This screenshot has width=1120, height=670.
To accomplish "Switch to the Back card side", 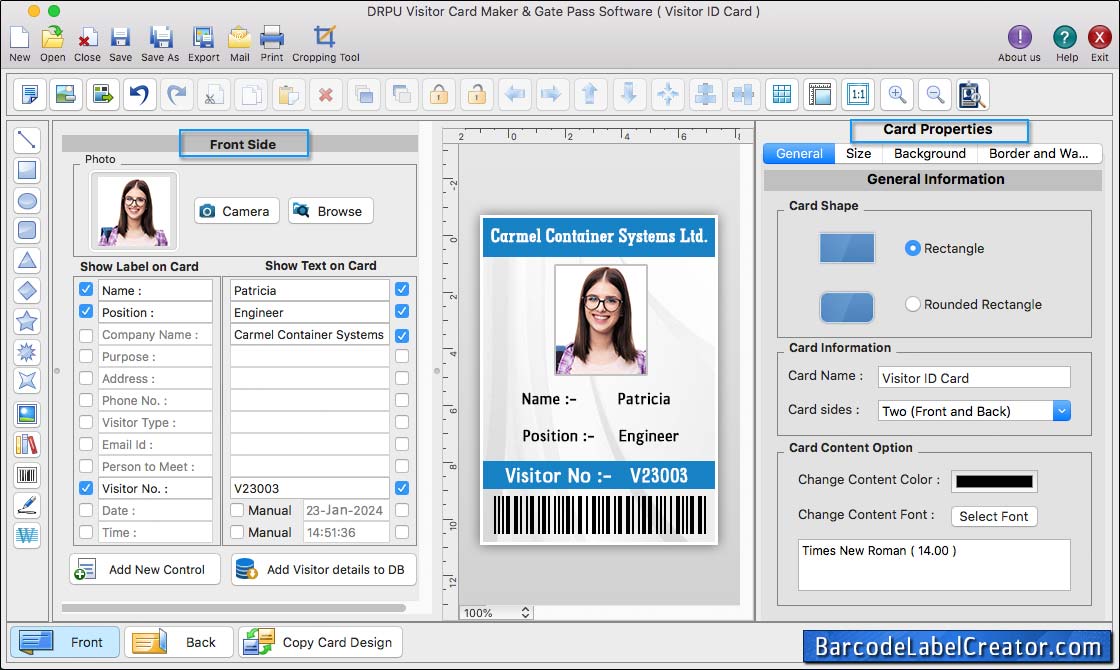I will (x=179, y=641).
